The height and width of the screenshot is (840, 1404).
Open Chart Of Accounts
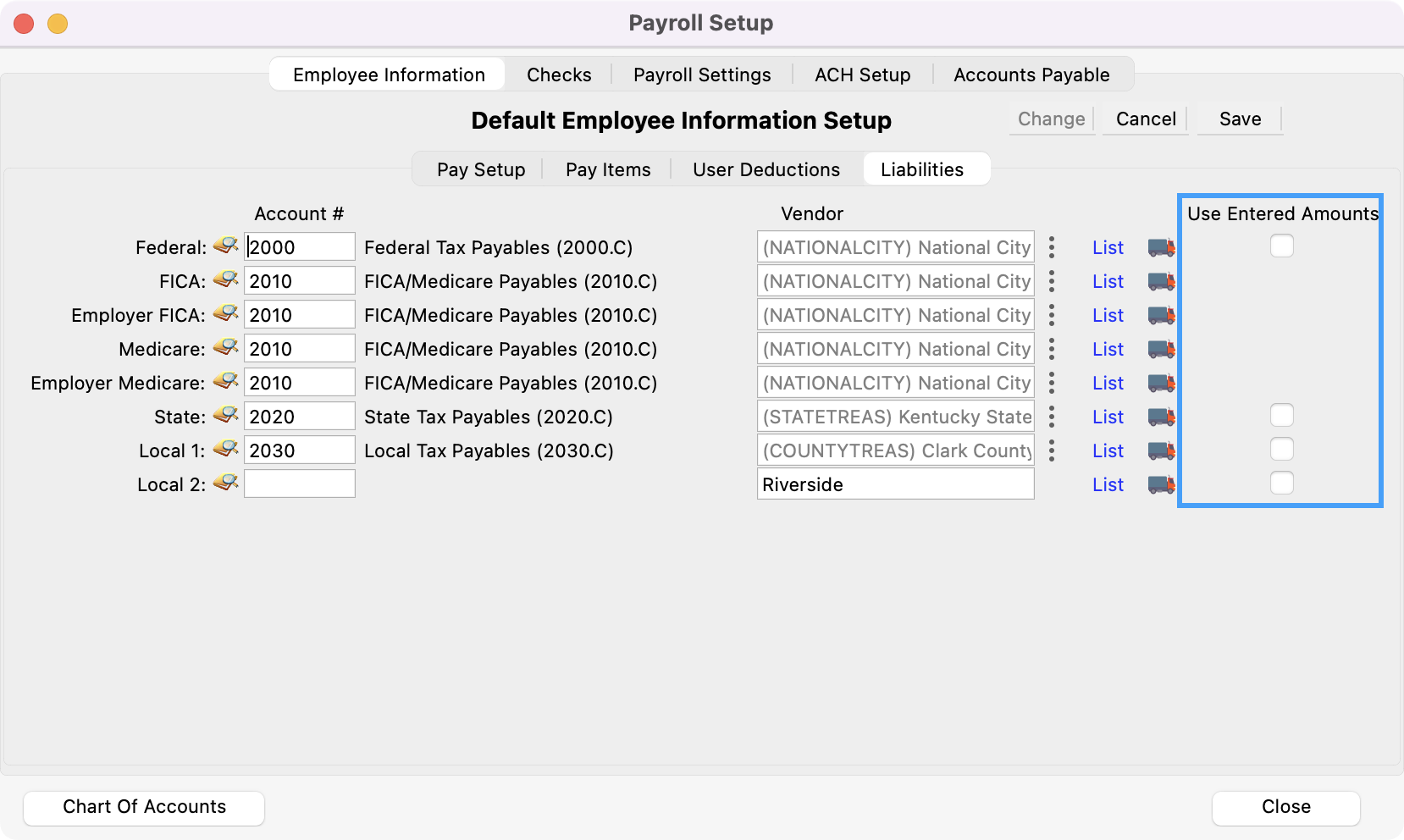pos(144,807)
